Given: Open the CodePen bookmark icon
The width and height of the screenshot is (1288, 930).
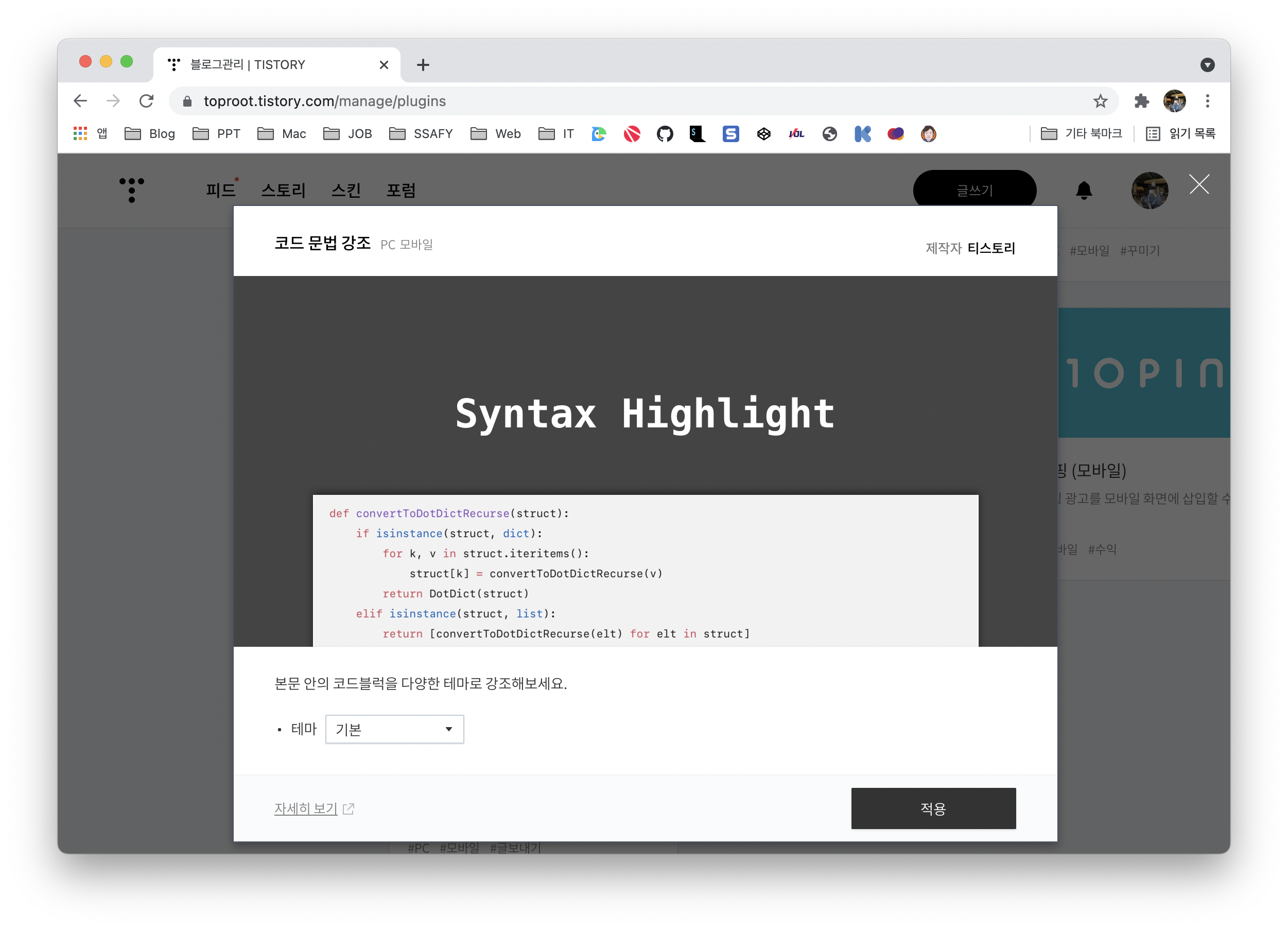Looking at the screenshot, I should coord(763,134).
